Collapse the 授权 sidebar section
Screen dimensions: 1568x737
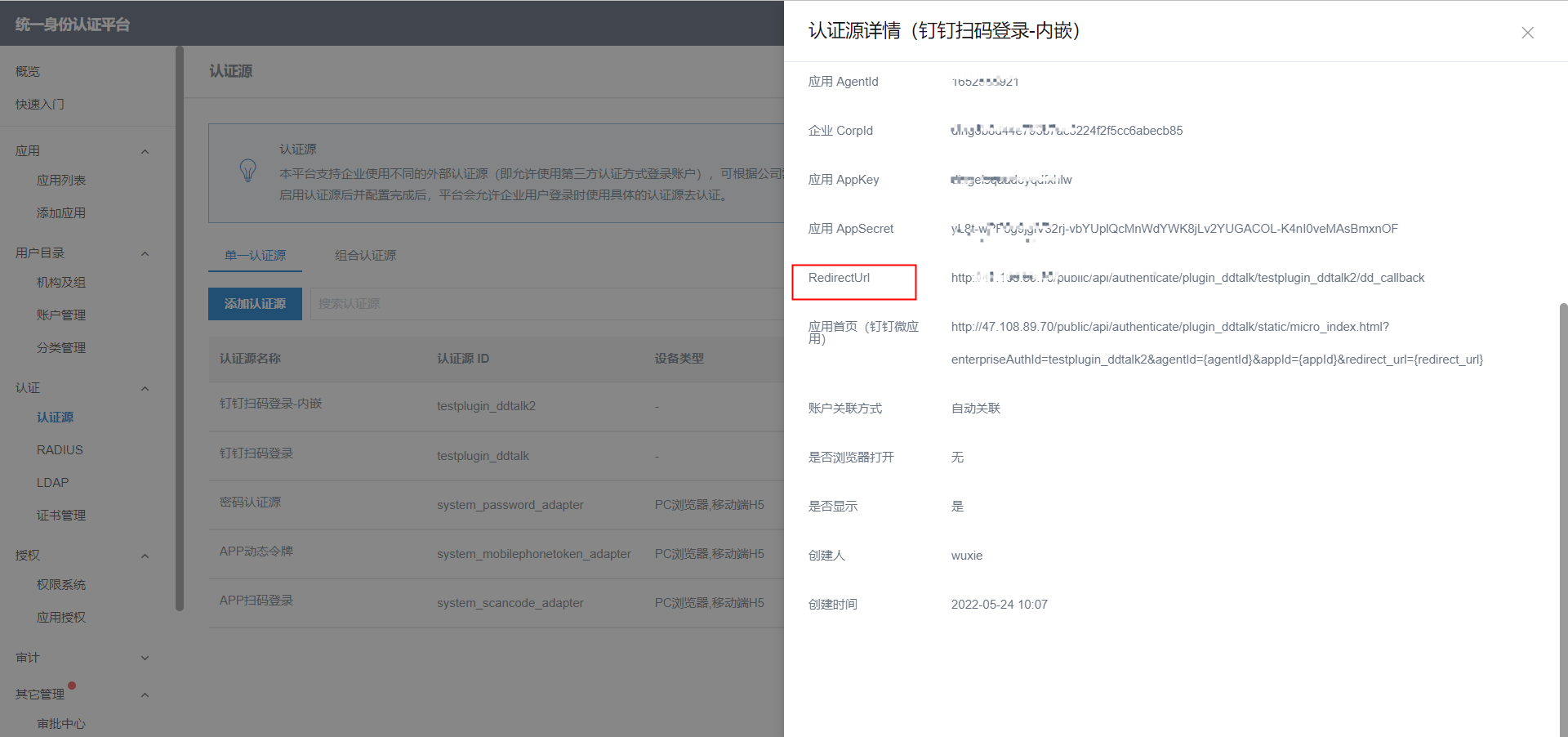pos(145,556)
